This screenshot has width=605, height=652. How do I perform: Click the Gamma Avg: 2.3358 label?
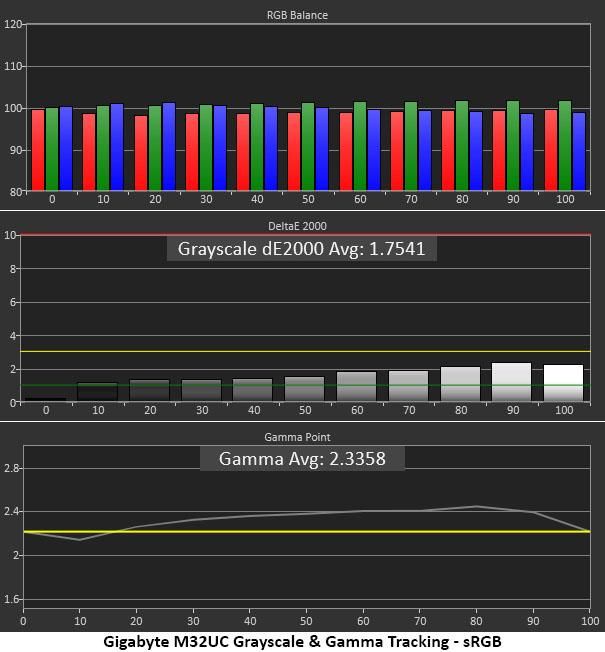tap(302, 459)
